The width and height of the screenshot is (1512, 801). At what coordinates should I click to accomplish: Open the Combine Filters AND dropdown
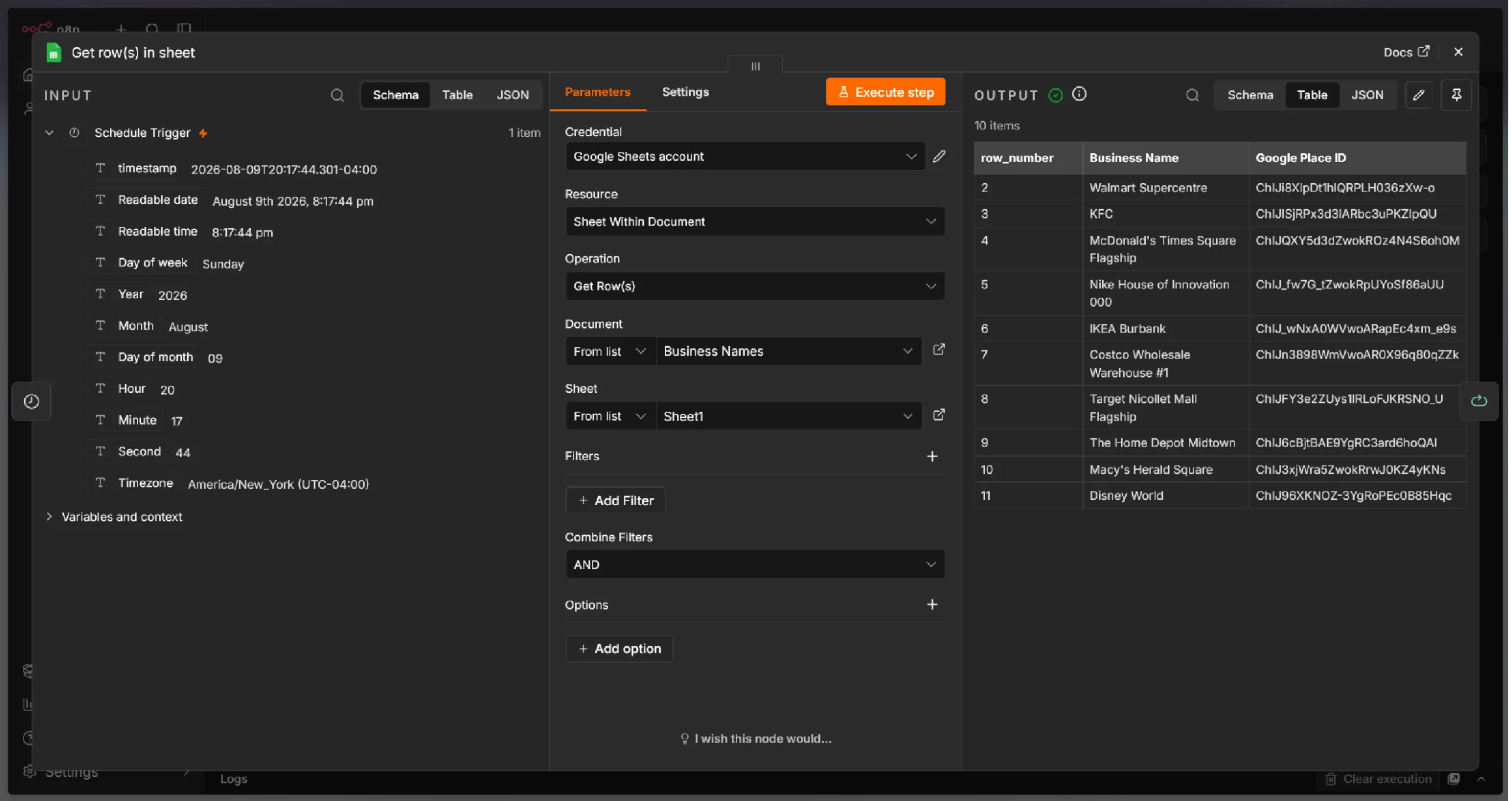click(x=755, y=564)
